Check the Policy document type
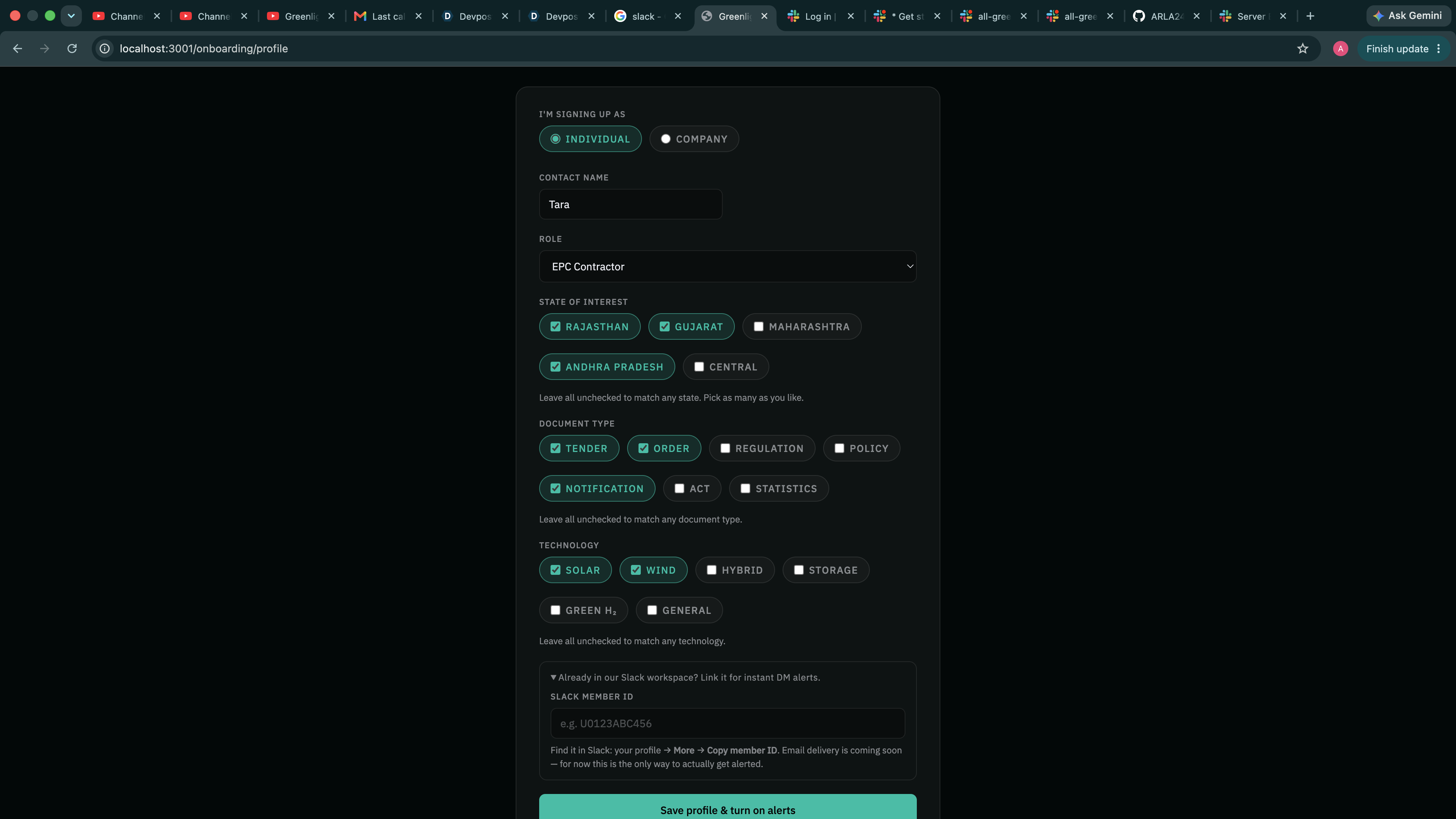This screenshot has width=1456, height=819. click(x=861, y=448)
